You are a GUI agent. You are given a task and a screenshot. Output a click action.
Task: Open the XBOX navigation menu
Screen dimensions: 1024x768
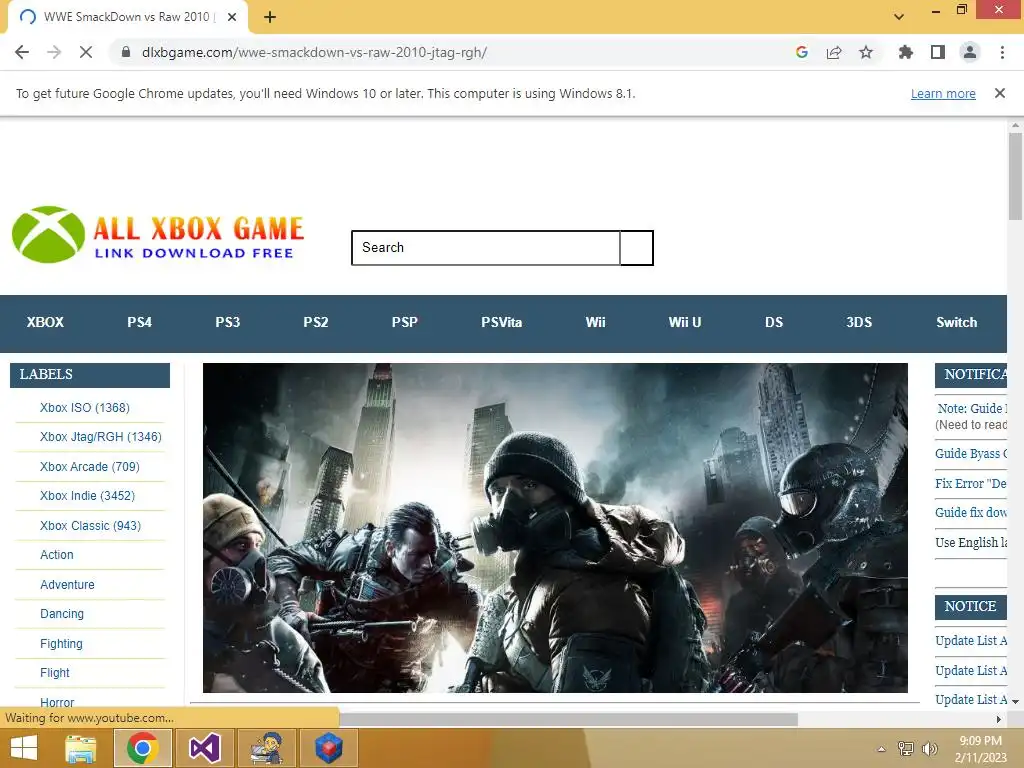click(45, 323)
